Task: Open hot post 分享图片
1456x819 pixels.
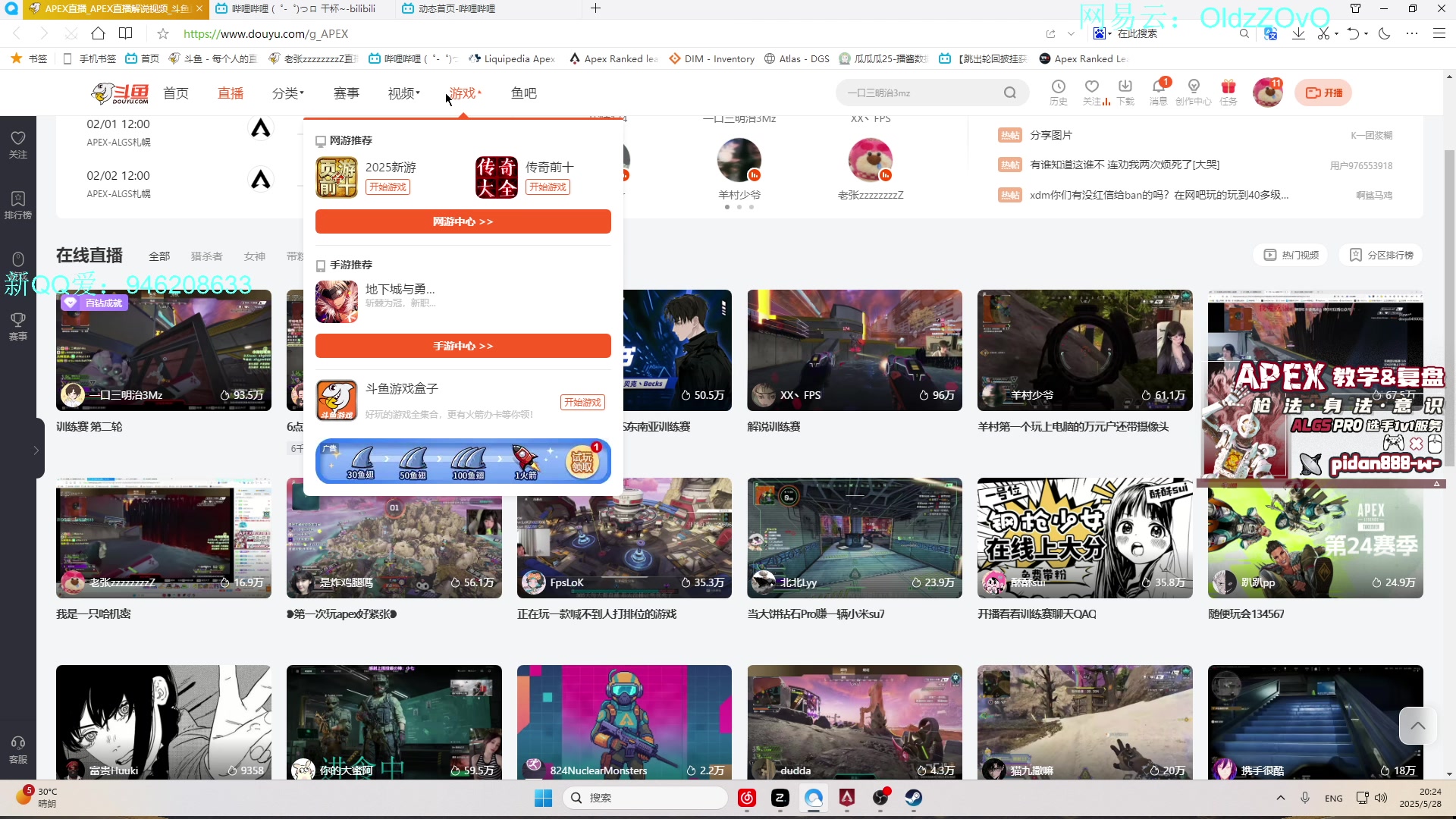Action: [1051, 135]
